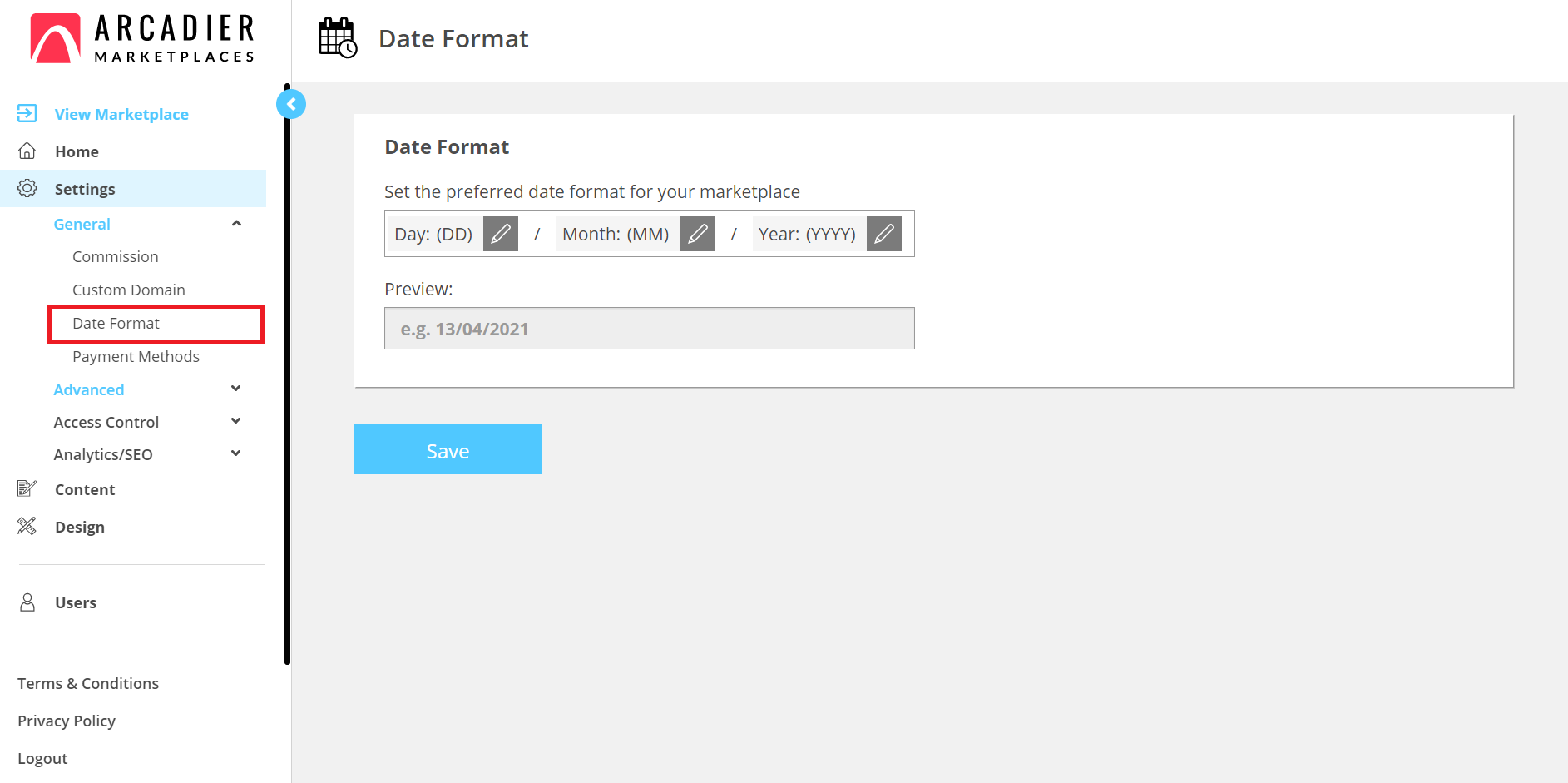Click the Home icon in the sidebar
Viewport: 1568px width, 783px height.
point(27,151)
